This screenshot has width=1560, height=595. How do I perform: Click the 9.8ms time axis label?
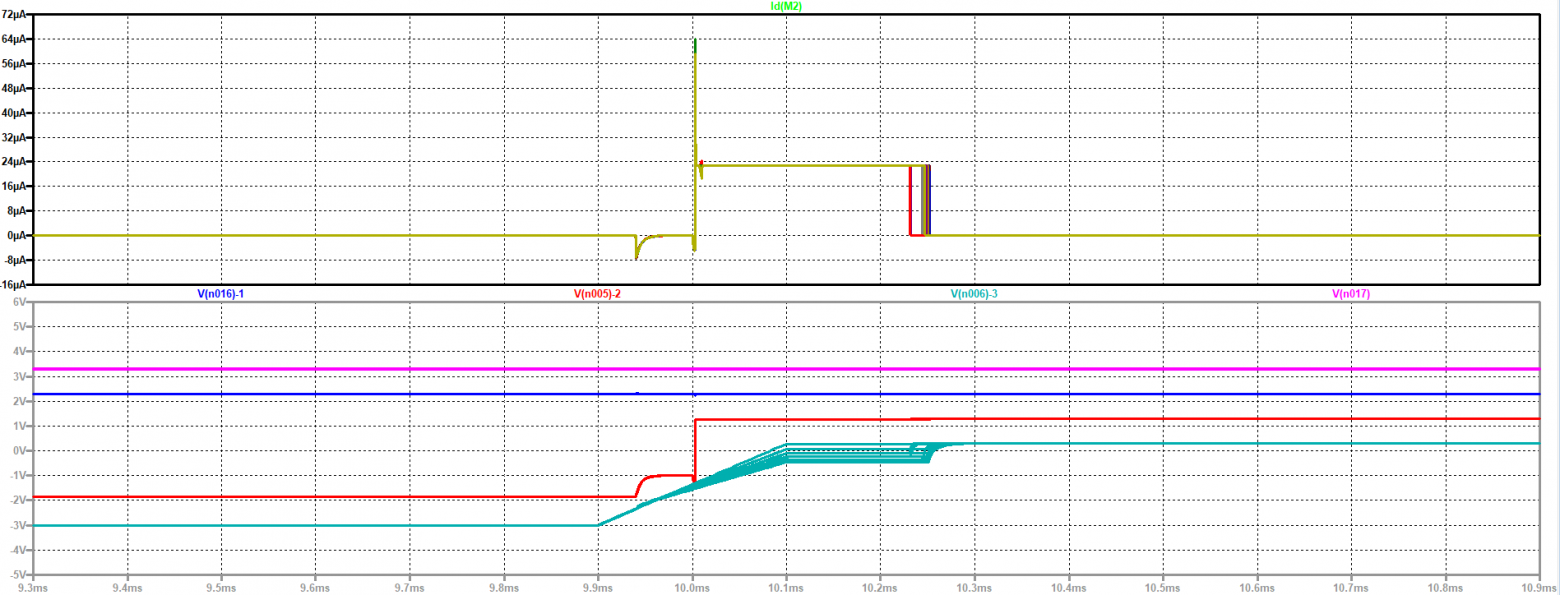coord(503,588)
